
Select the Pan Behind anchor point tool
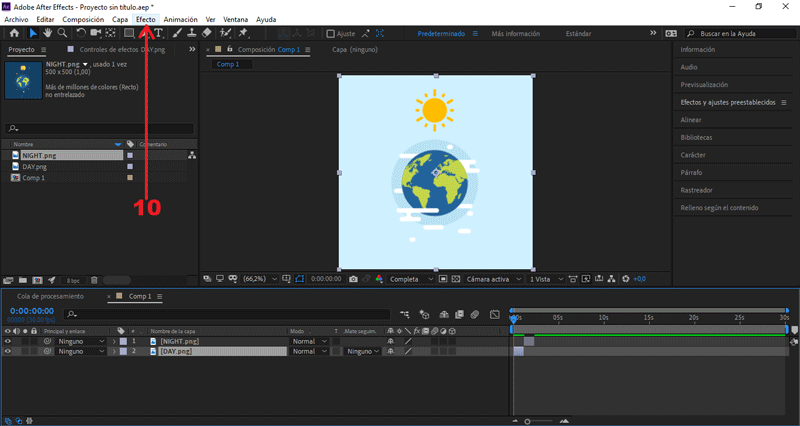[x=110, y=33]
